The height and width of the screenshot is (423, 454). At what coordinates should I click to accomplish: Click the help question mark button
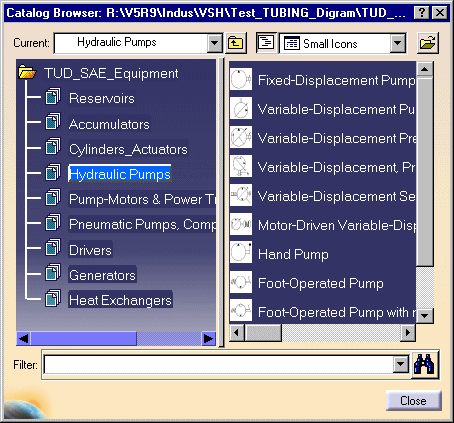pos(422,13)
